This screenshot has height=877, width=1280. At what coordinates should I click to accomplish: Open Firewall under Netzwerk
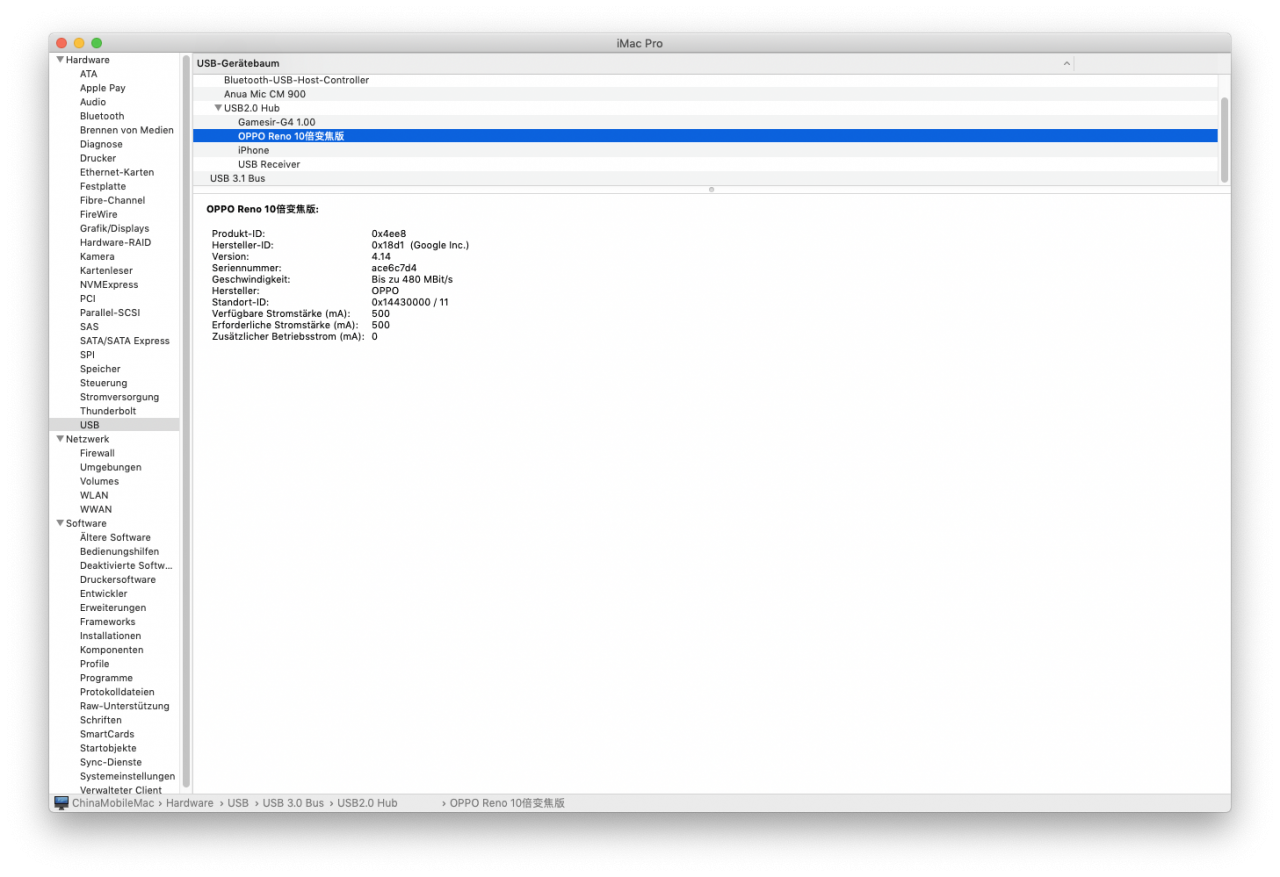(97, 453)
